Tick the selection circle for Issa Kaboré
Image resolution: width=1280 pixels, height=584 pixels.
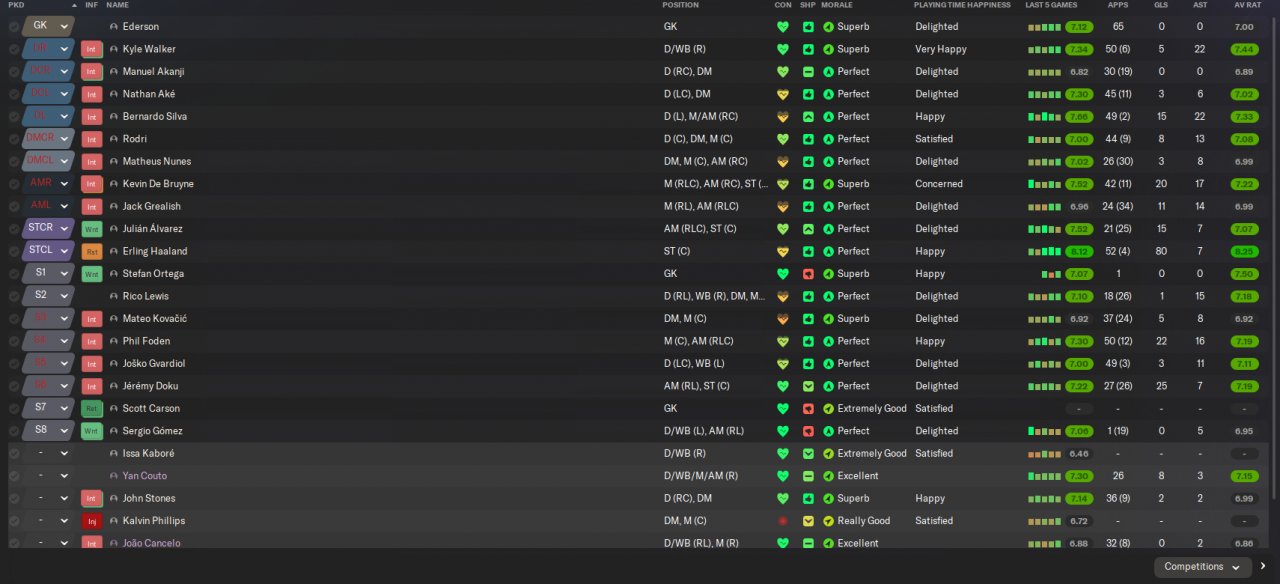(14, 453)
